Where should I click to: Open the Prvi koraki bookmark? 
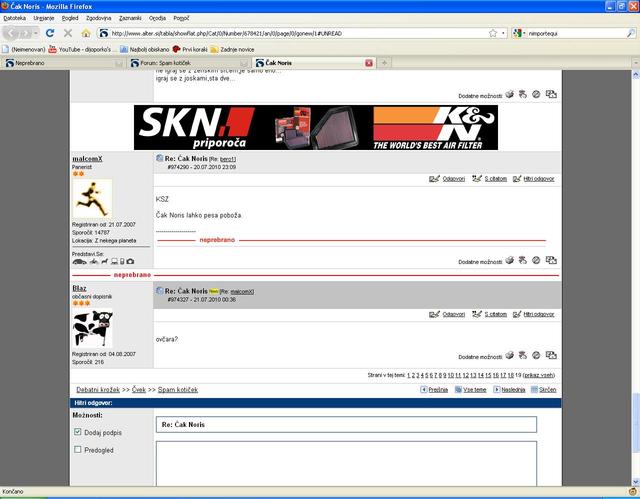(190, 49)
